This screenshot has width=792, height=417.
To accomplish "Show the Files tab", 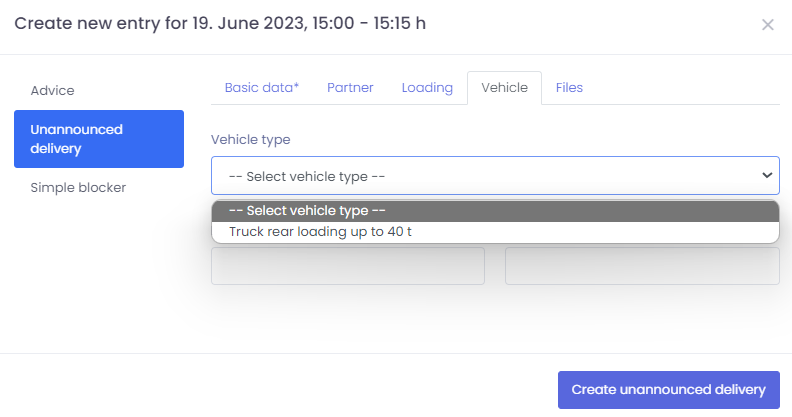I will tap(569, 88).
